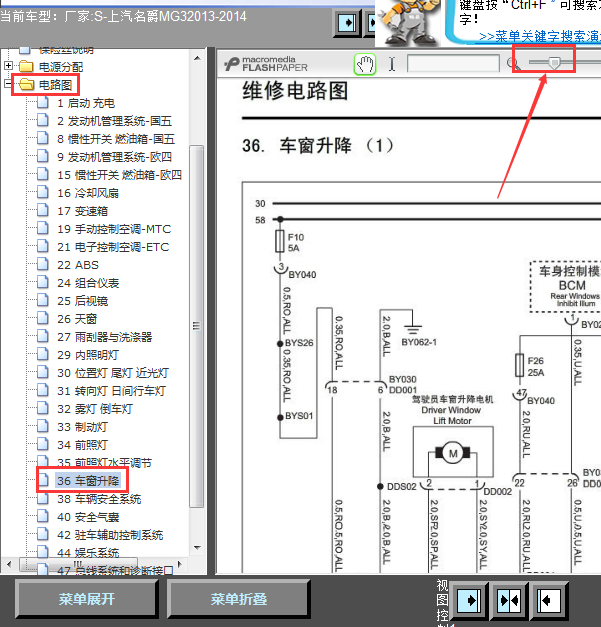The height and width of the screenshot is (627, 601).
Task: Open 24 组合仪表 diagram
Action: pos(88,283)
